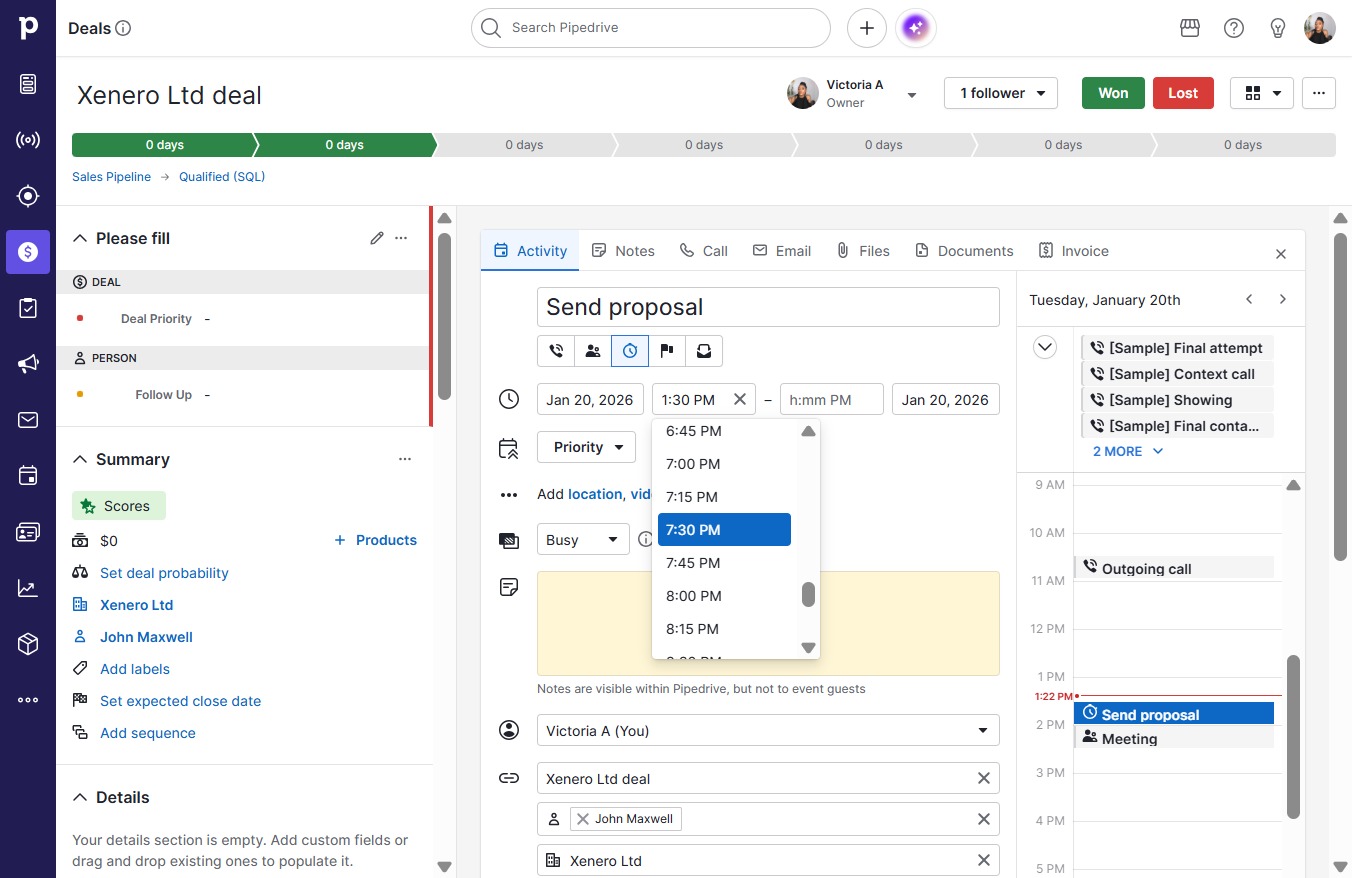Select 8:00 PM from the time list

pos(724,596)
